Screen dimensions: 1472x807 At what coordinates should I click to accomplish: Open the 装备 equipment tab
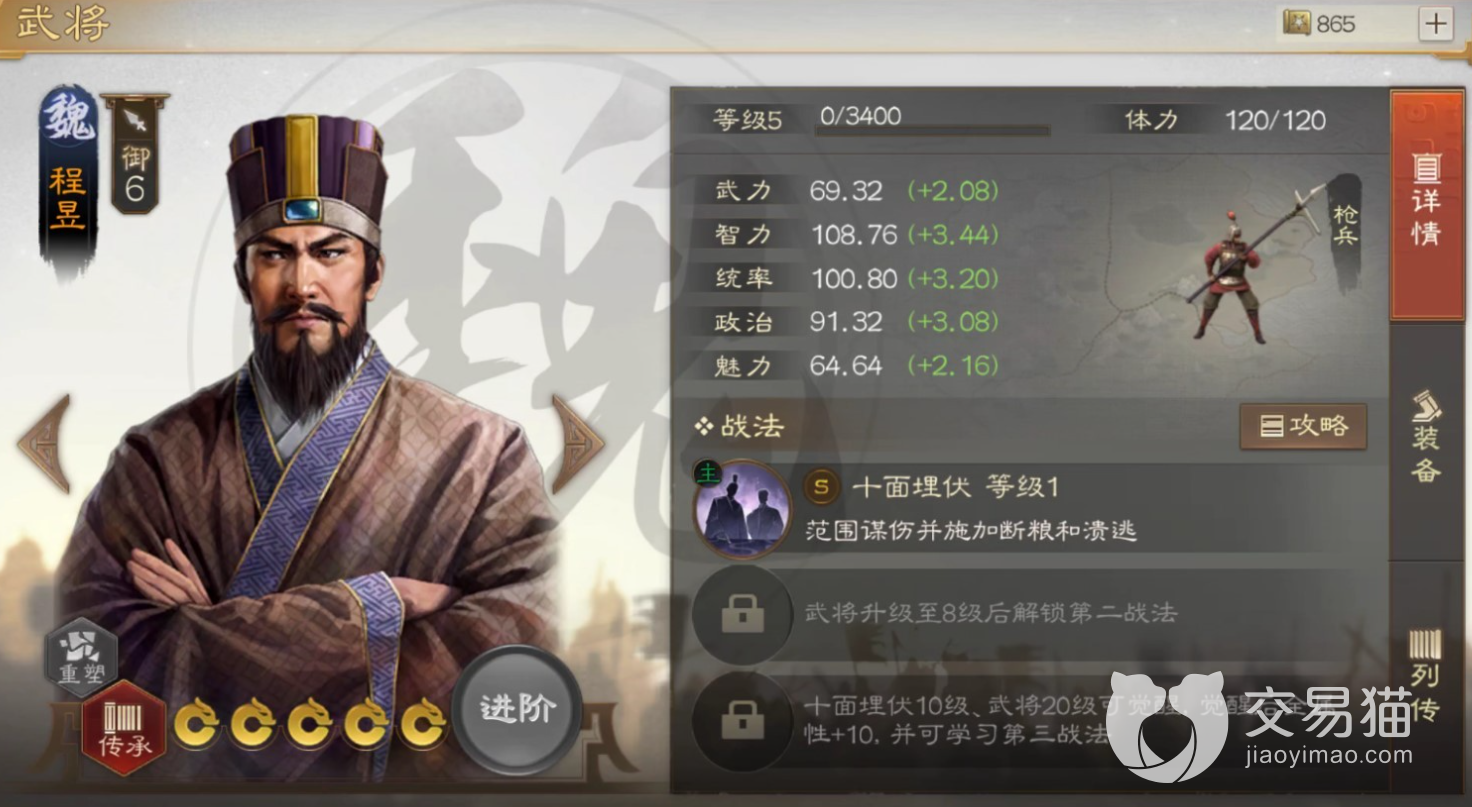point(1426,437)
